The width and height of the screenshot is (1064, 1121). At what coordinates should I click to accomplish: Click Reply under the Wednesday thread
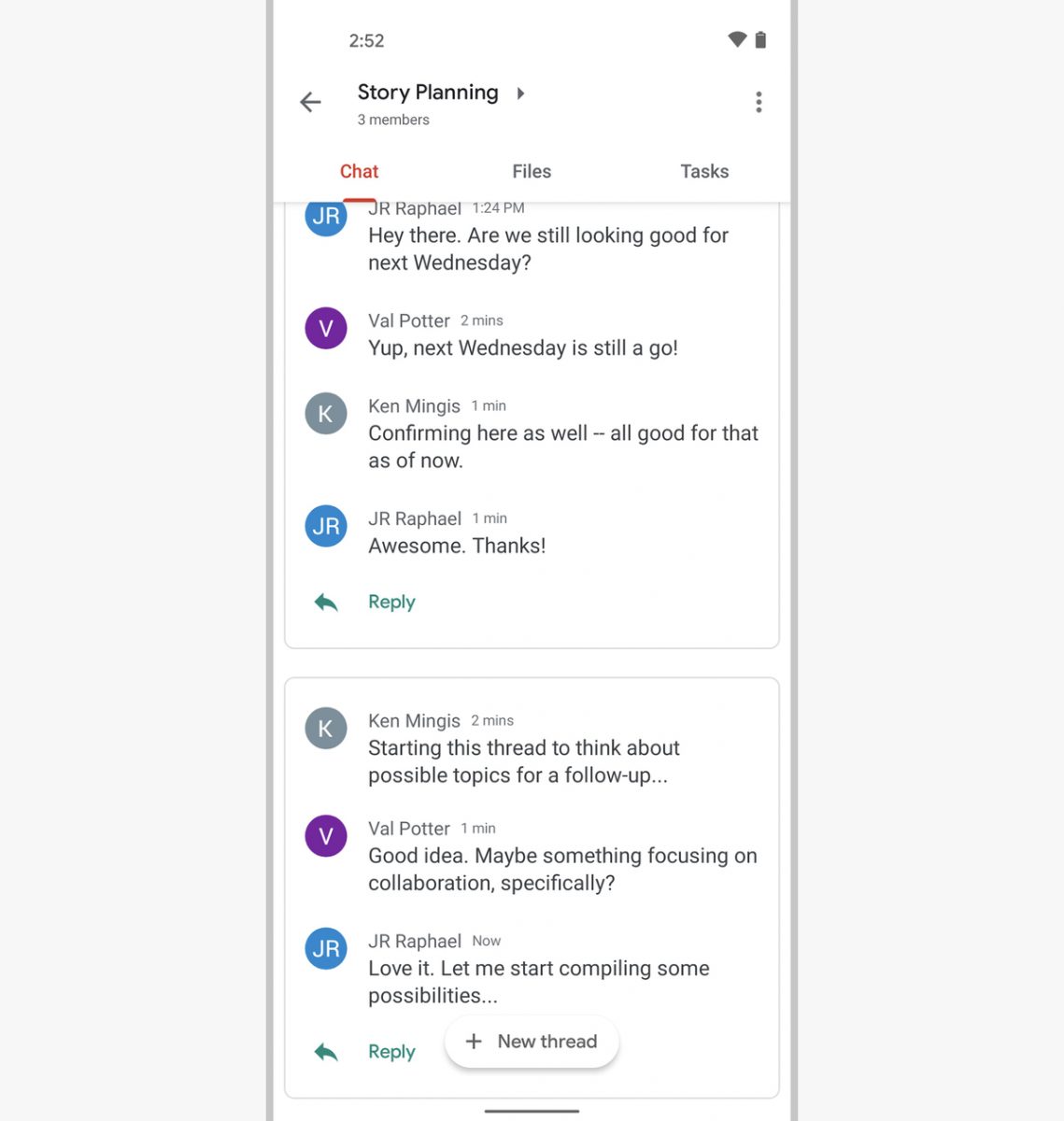click(x=391, y=603)
